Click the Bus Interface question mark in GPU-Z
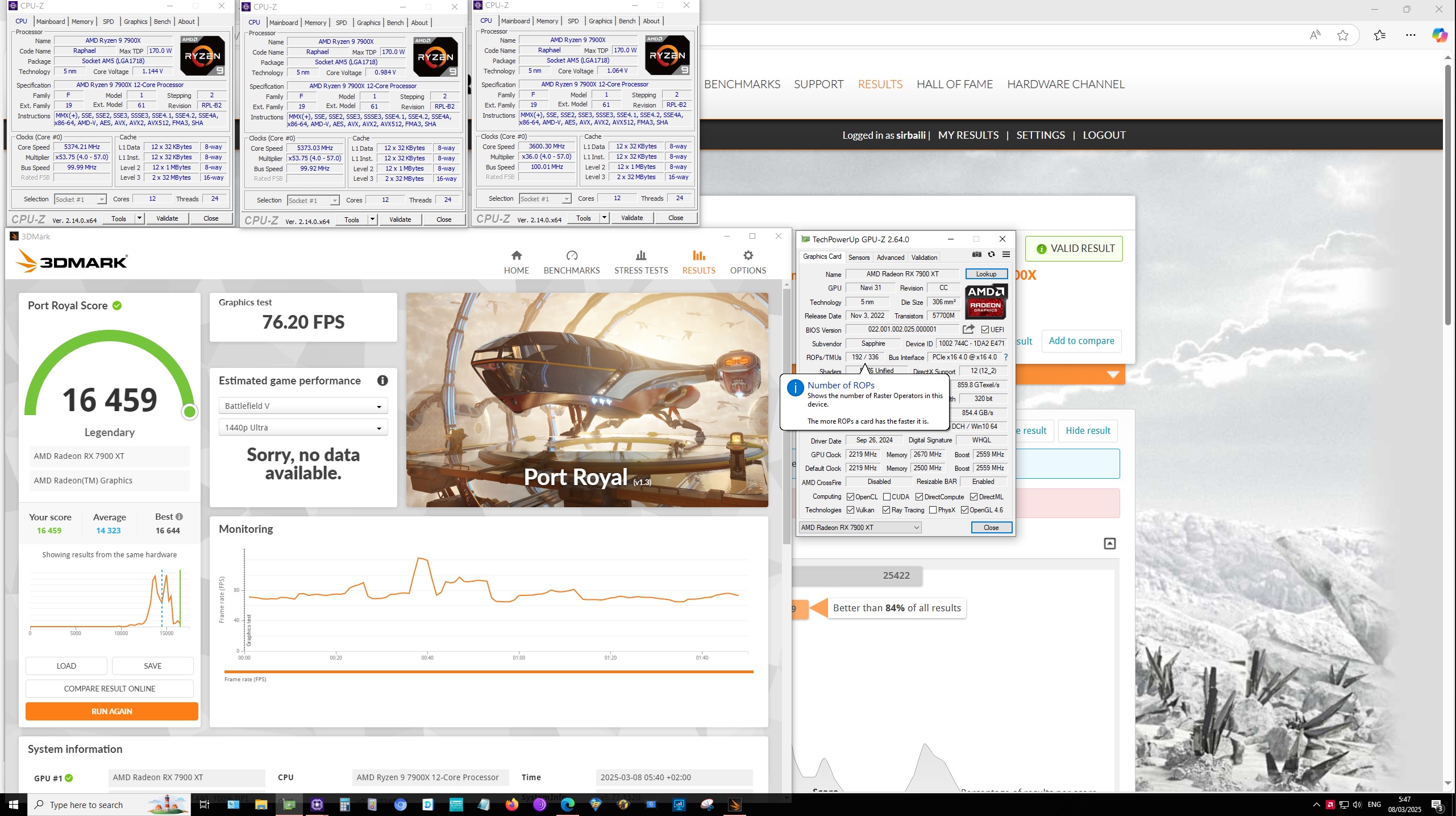The height and width of the screenshot is (816, 1456). 1006,357
